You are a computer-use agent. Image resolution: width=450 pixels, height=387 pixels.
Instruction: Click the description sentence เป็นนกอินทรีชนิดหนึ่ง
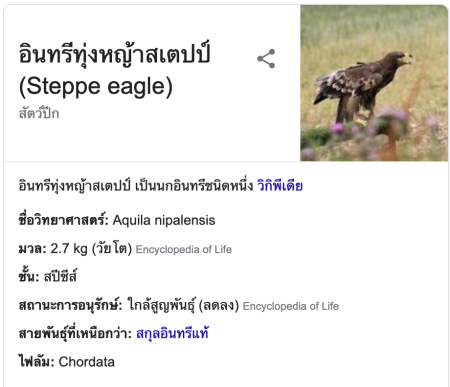tap(194, 186)
